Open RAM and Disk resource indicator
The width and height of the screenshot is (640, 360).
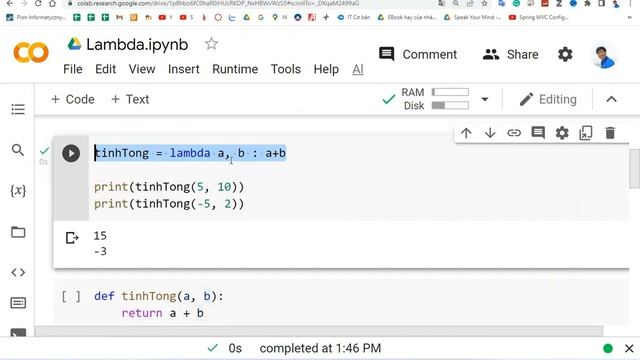435,99
